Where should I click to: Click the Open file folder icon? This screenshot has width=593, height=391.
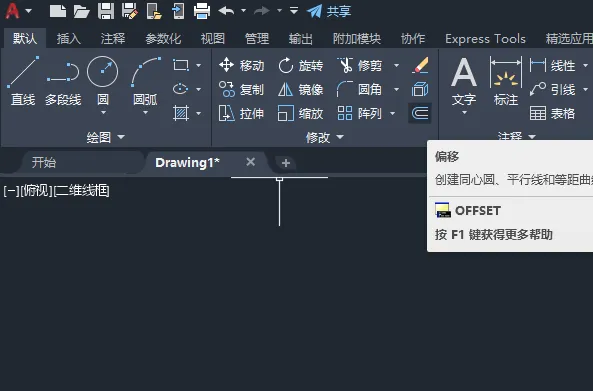click(81, 11)
